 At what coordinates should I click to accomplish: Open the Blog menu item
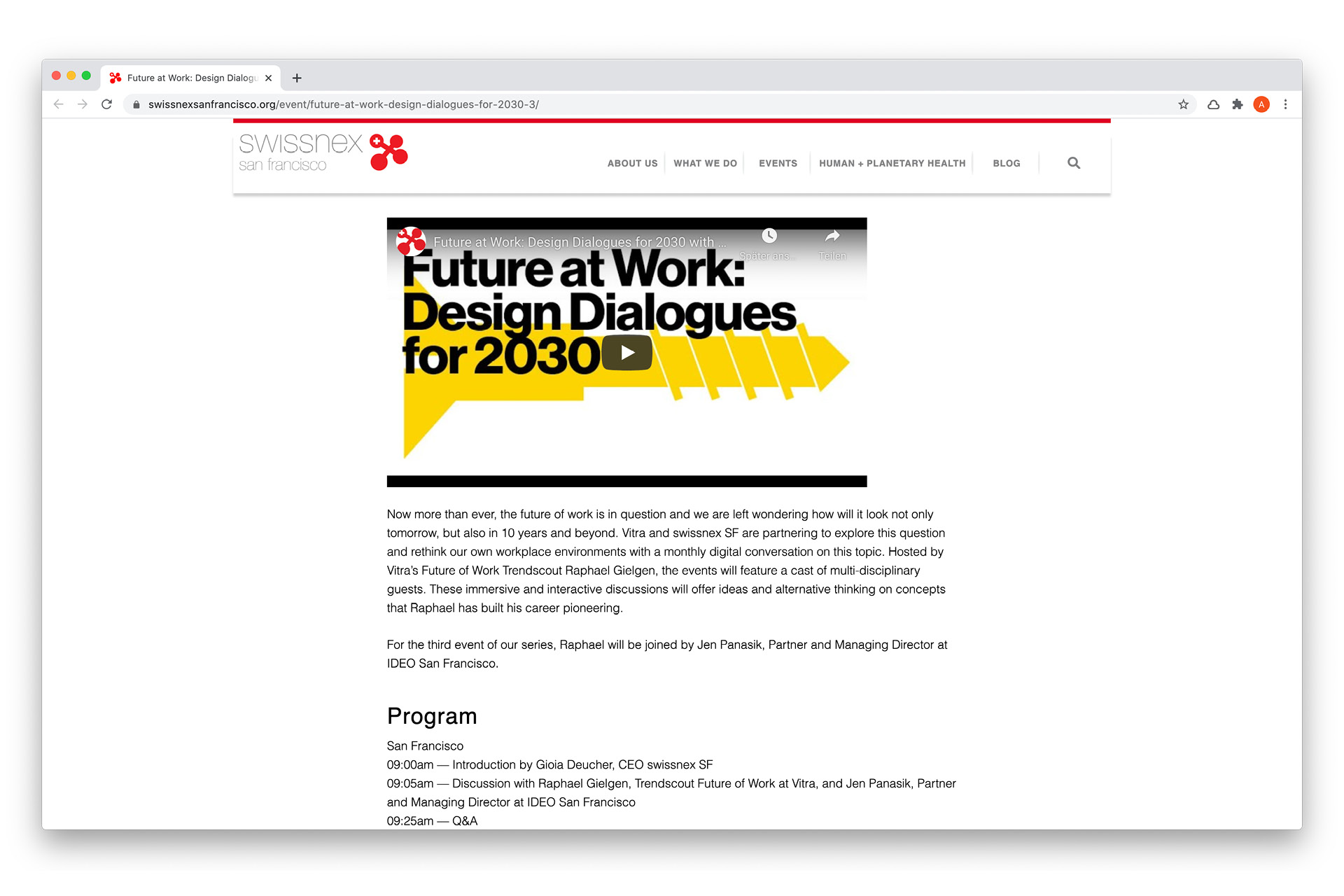(1006, 163)
